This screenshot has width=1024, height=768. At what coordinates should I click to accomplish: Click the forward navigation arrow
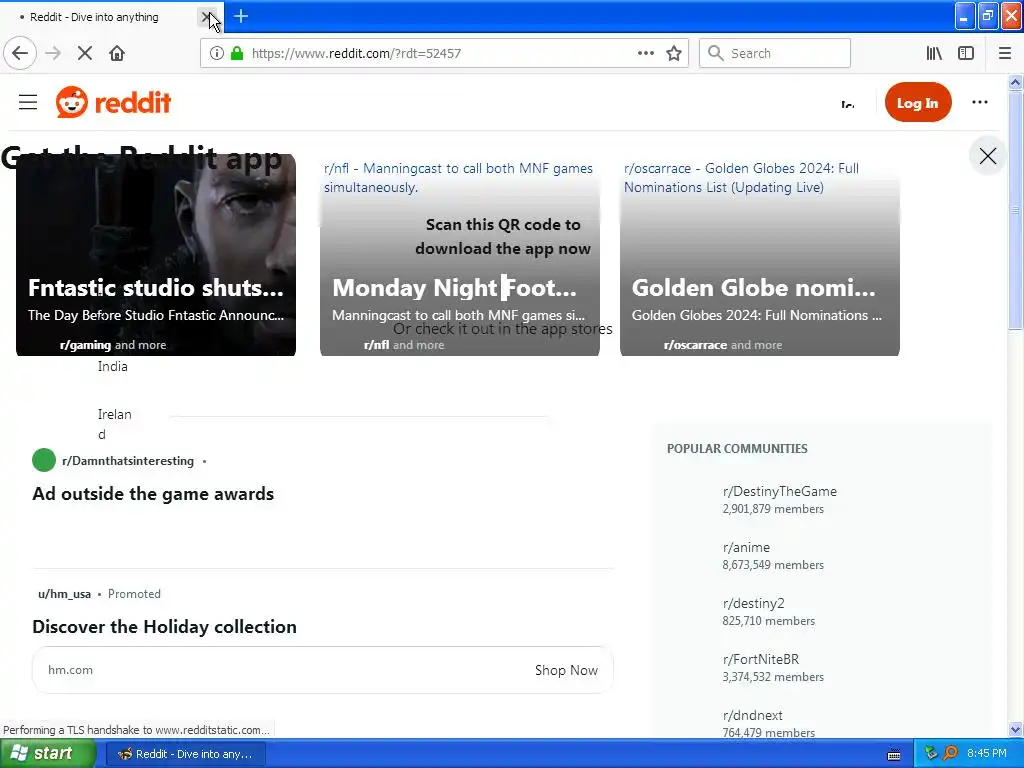click(54, 54)
